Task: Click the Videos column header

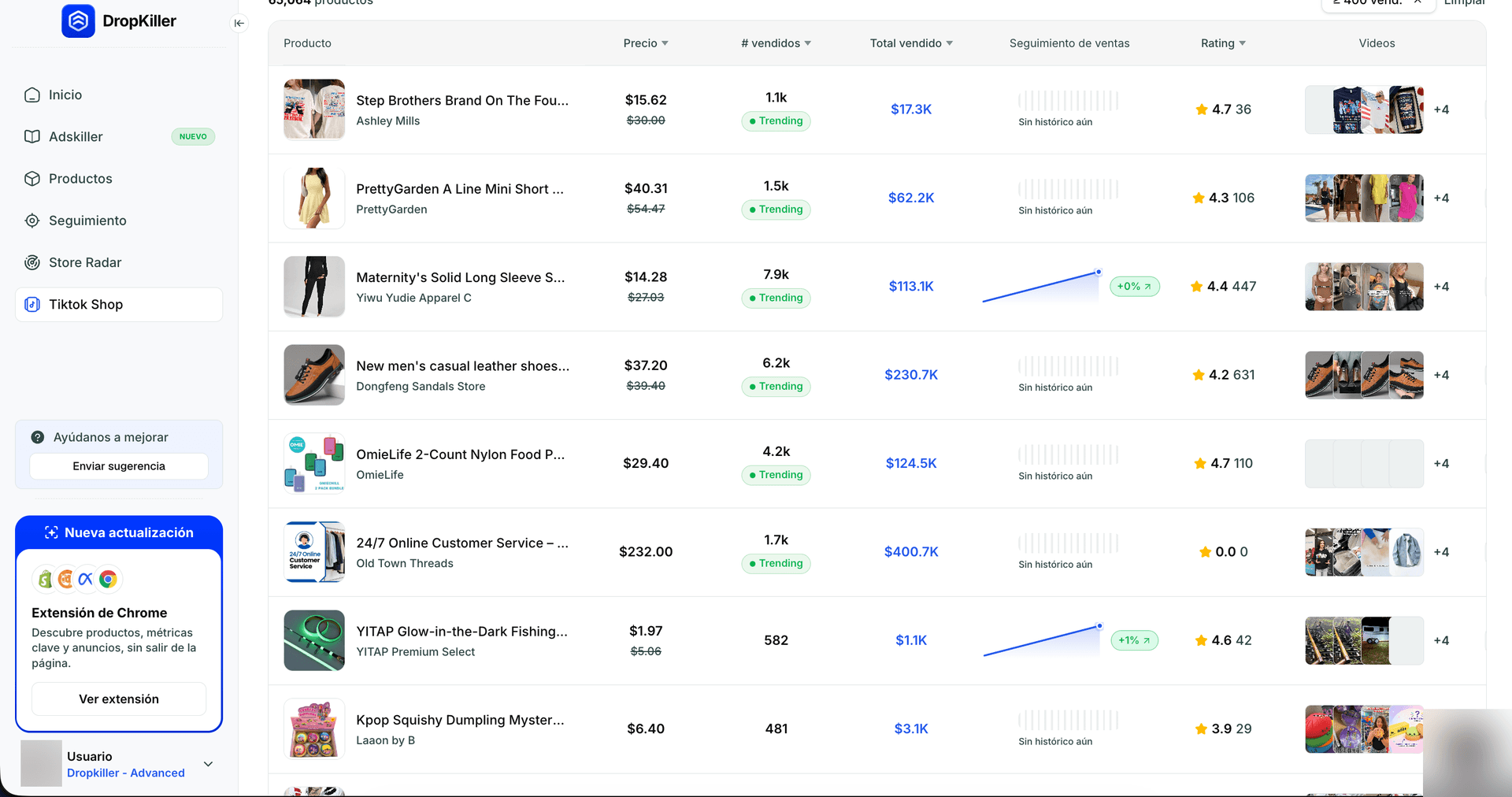Action: pyautogui.click(x=1377, y=43)
